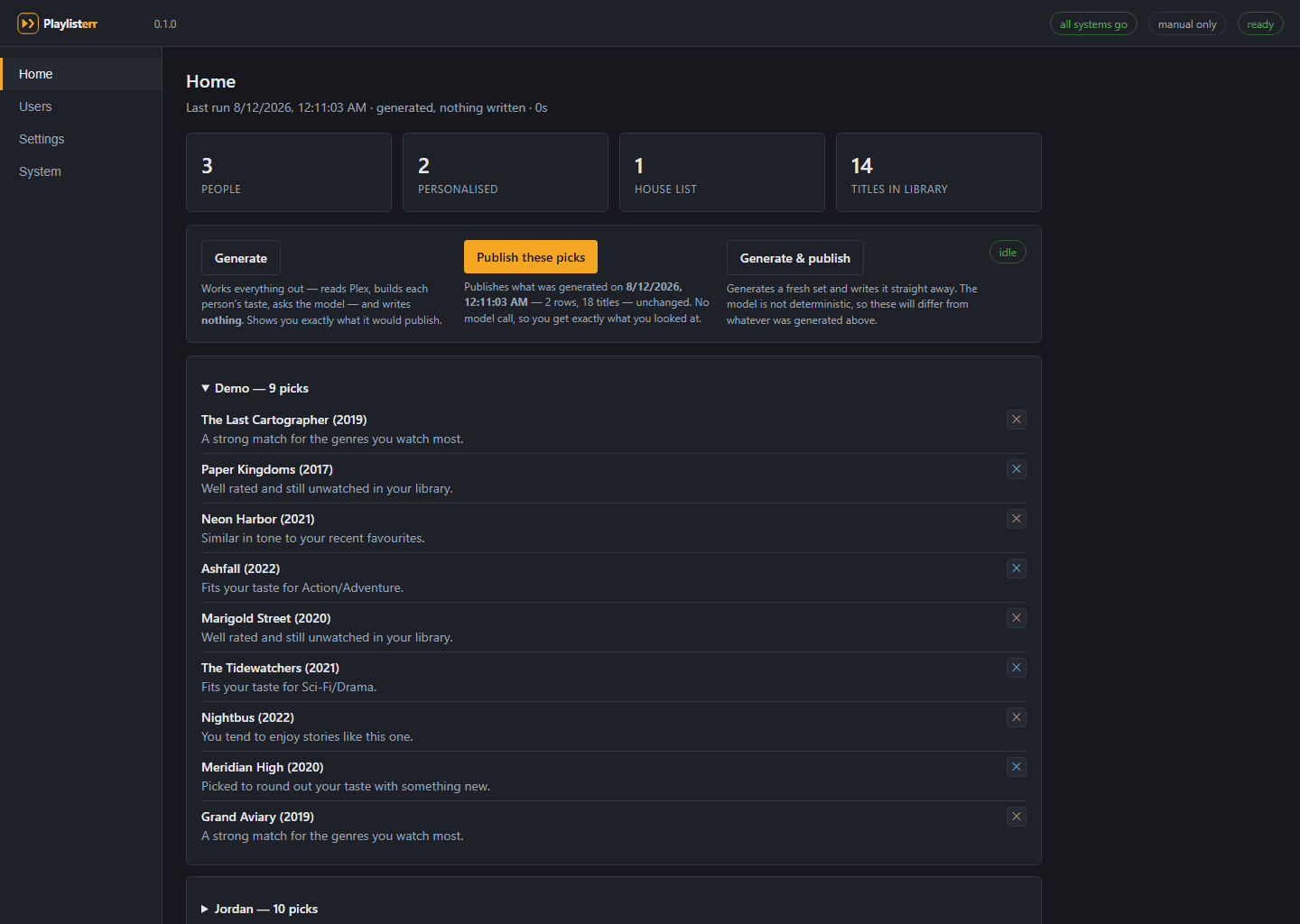
Task: Select the 3 People stat card
Action: 289,172
